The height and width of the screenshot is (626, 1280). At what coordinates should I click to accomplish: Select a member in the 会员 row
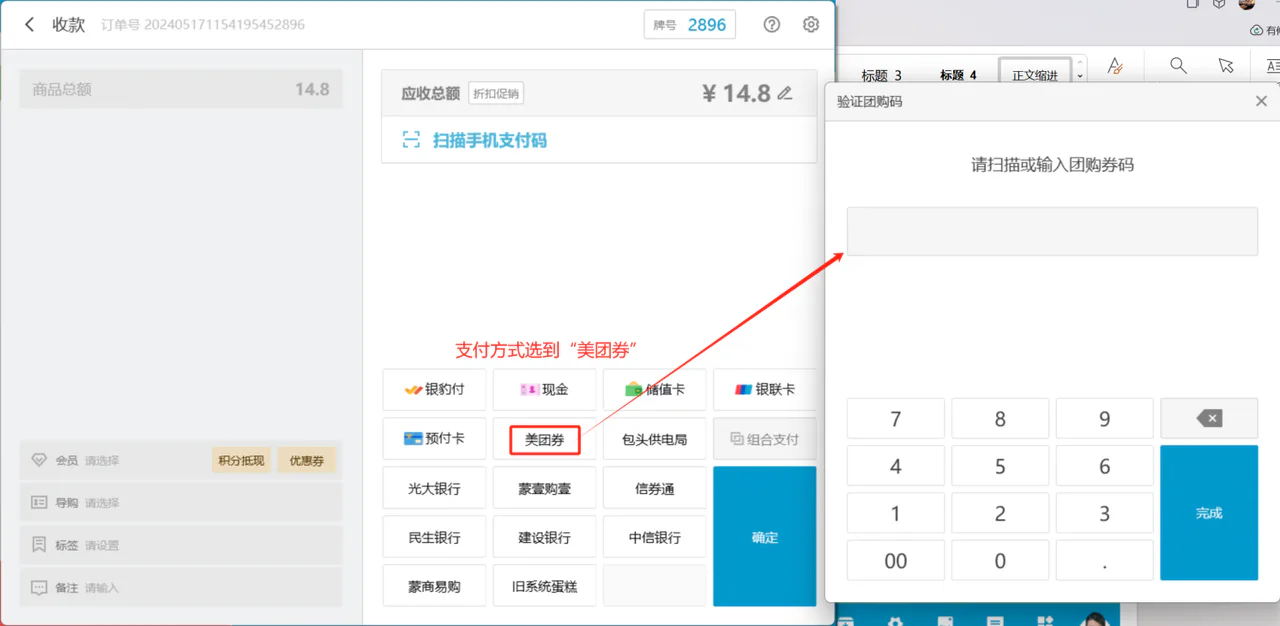coord(181,460)
